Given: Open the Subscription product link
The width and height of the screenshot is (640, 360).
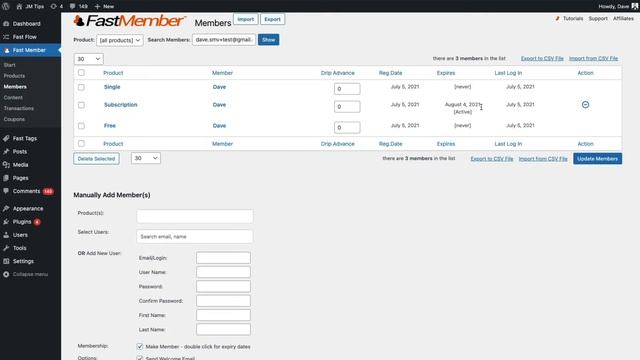Looking at the screenshot, I should [120, 105].
